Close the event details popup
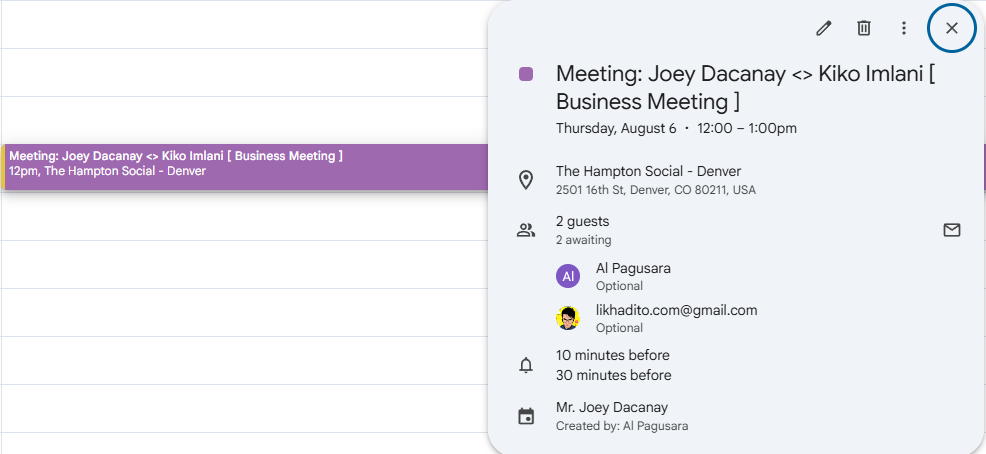Image resolution: width=986 pixels, height=454 pixels. [952, 28]
